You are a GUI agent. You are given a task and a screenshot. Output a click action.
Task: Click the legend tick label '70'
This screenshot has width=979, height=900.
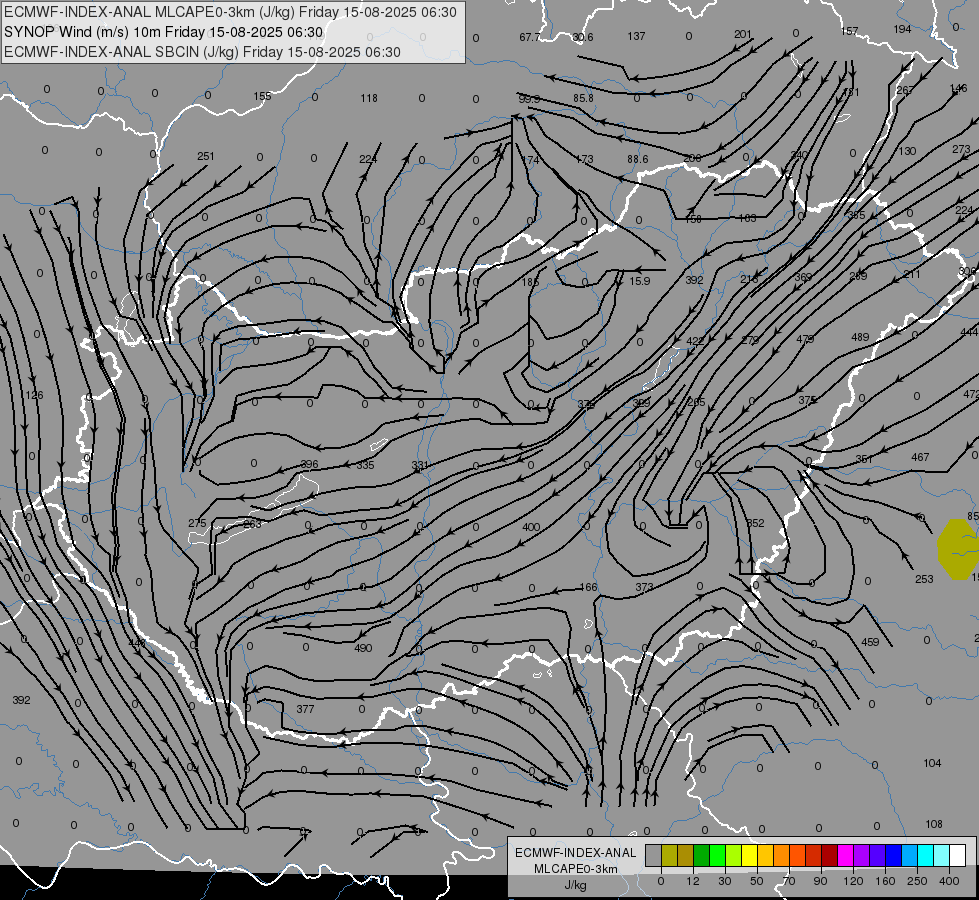(789, 881)
